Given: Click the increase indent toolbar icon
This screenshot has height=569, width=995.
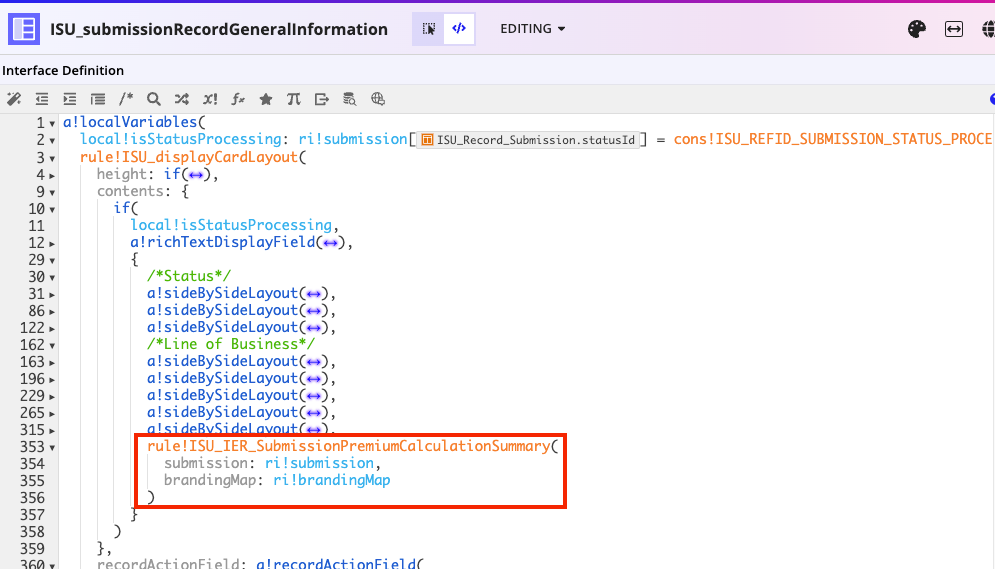Looking at the screenshot, I should (x=70, y=99).
